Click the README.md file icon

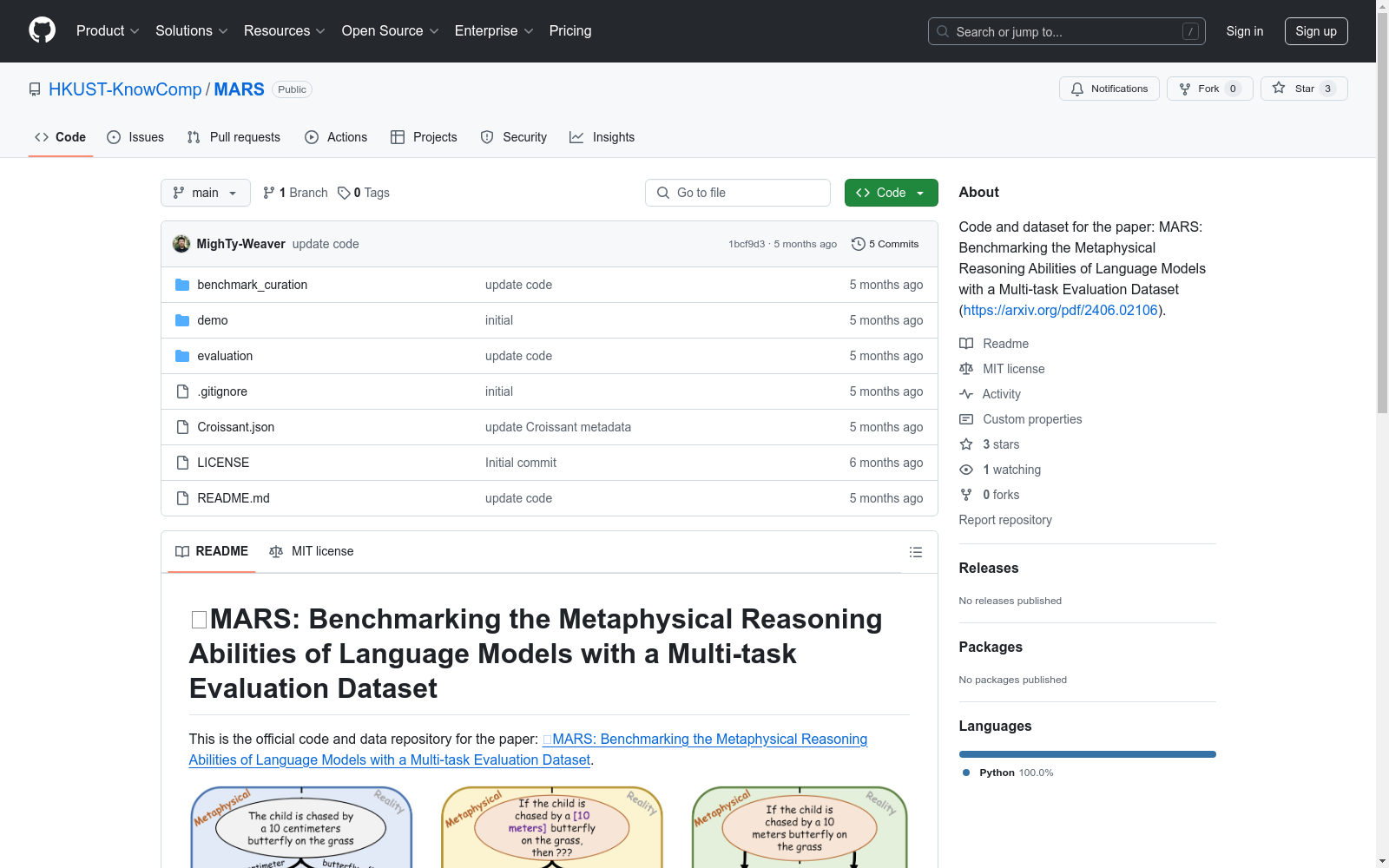[182, 498]
